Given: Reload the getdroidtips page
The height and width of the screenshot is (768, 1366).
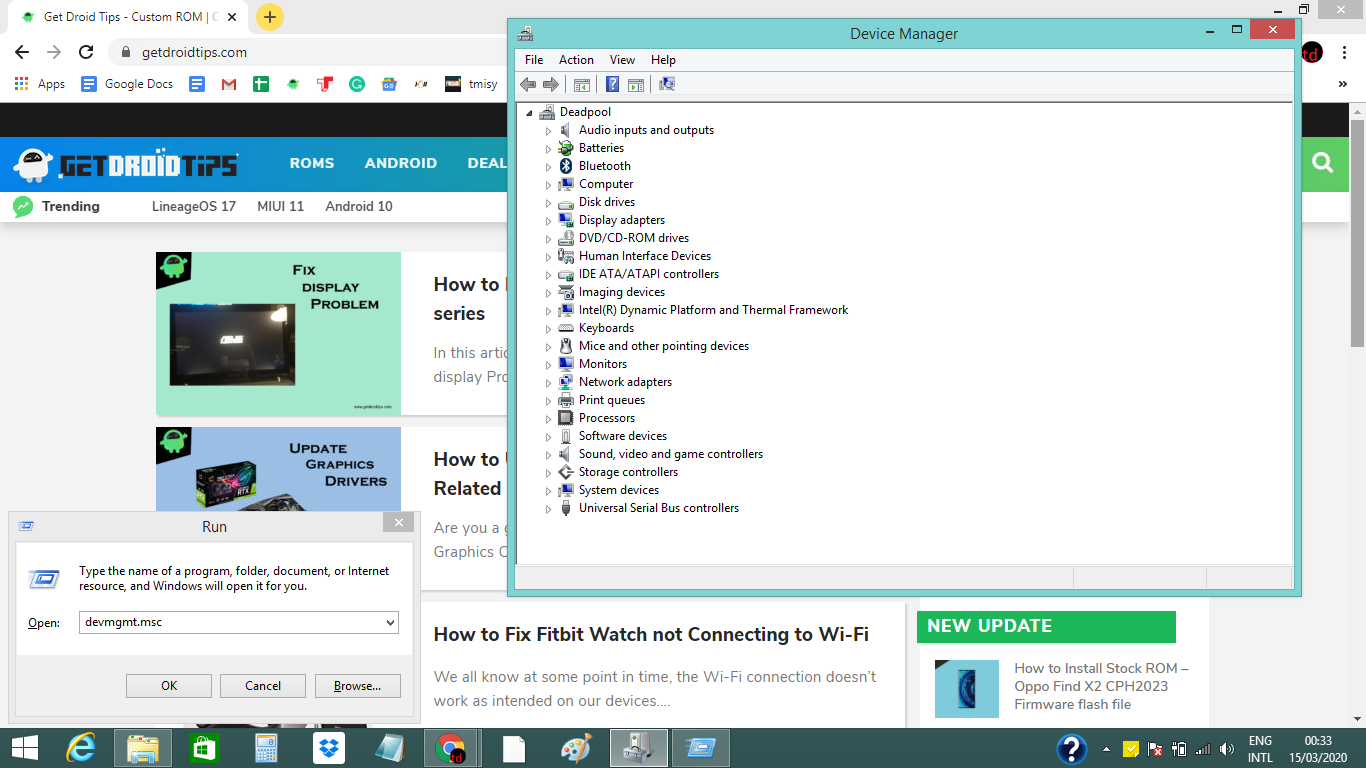Looking at the screenshot, I should [x=86, y=52].
